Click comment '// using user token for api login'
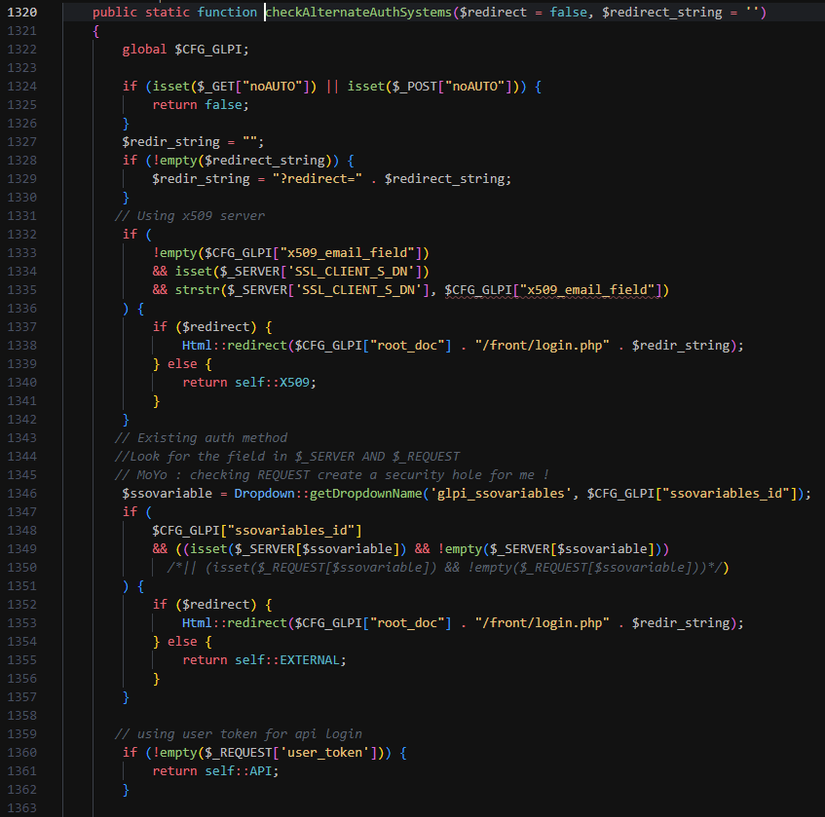825x817 pixels. [x=238, y=734]
